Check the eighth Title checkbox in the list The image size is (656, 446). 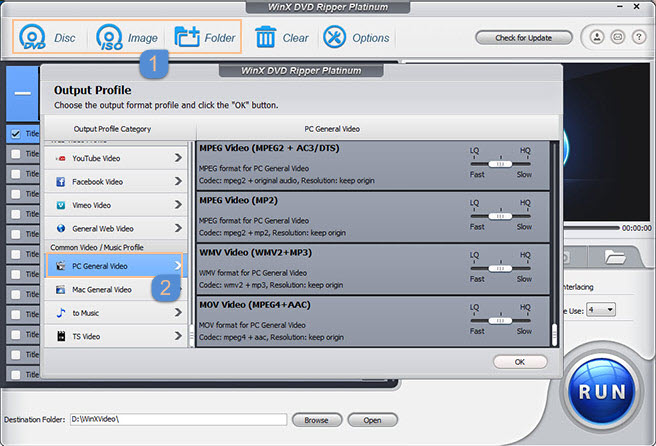(x=15, y=274)
